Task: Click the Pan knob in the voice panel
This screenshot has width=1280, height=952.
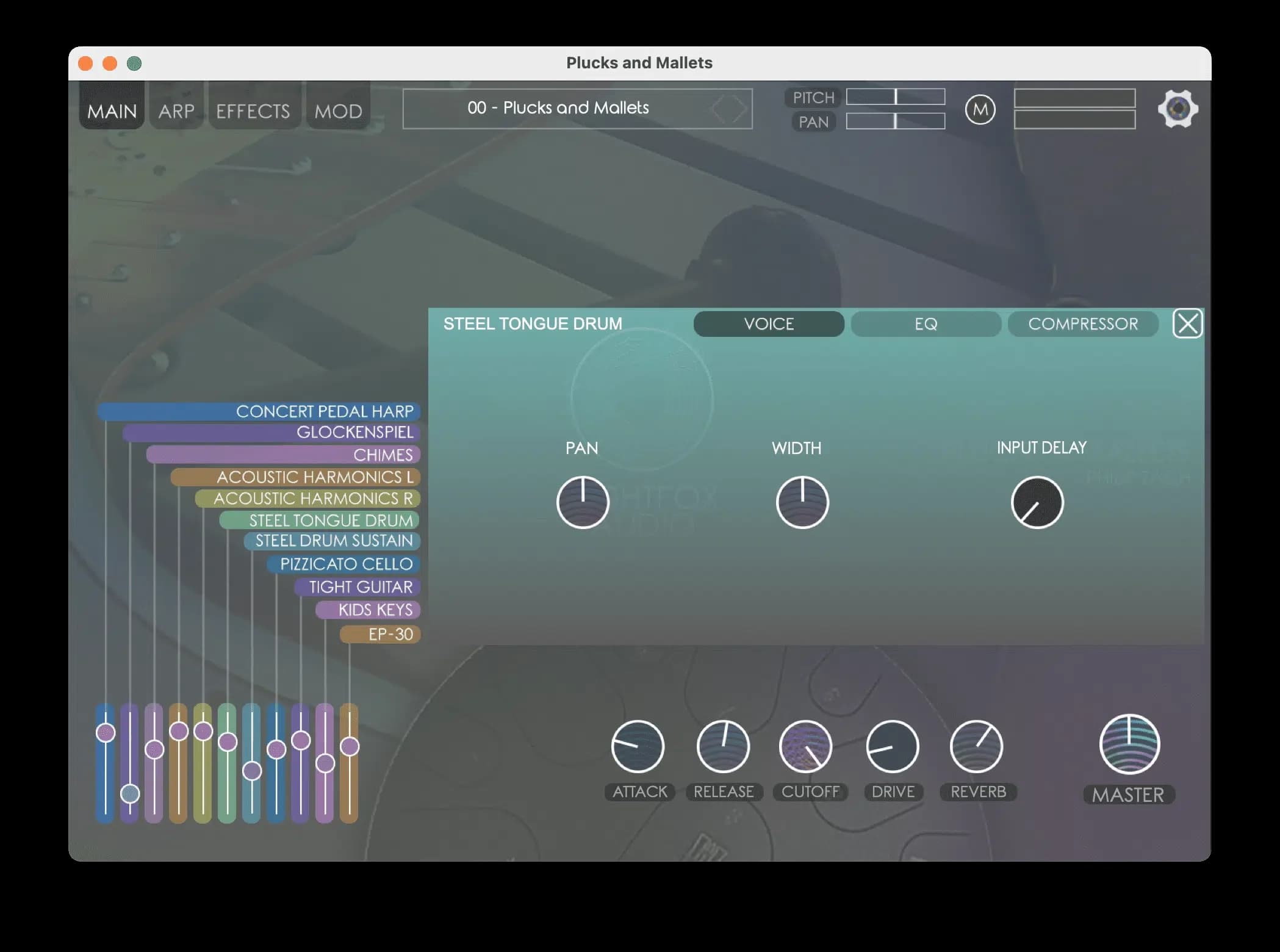Action: tap(581, 502)
